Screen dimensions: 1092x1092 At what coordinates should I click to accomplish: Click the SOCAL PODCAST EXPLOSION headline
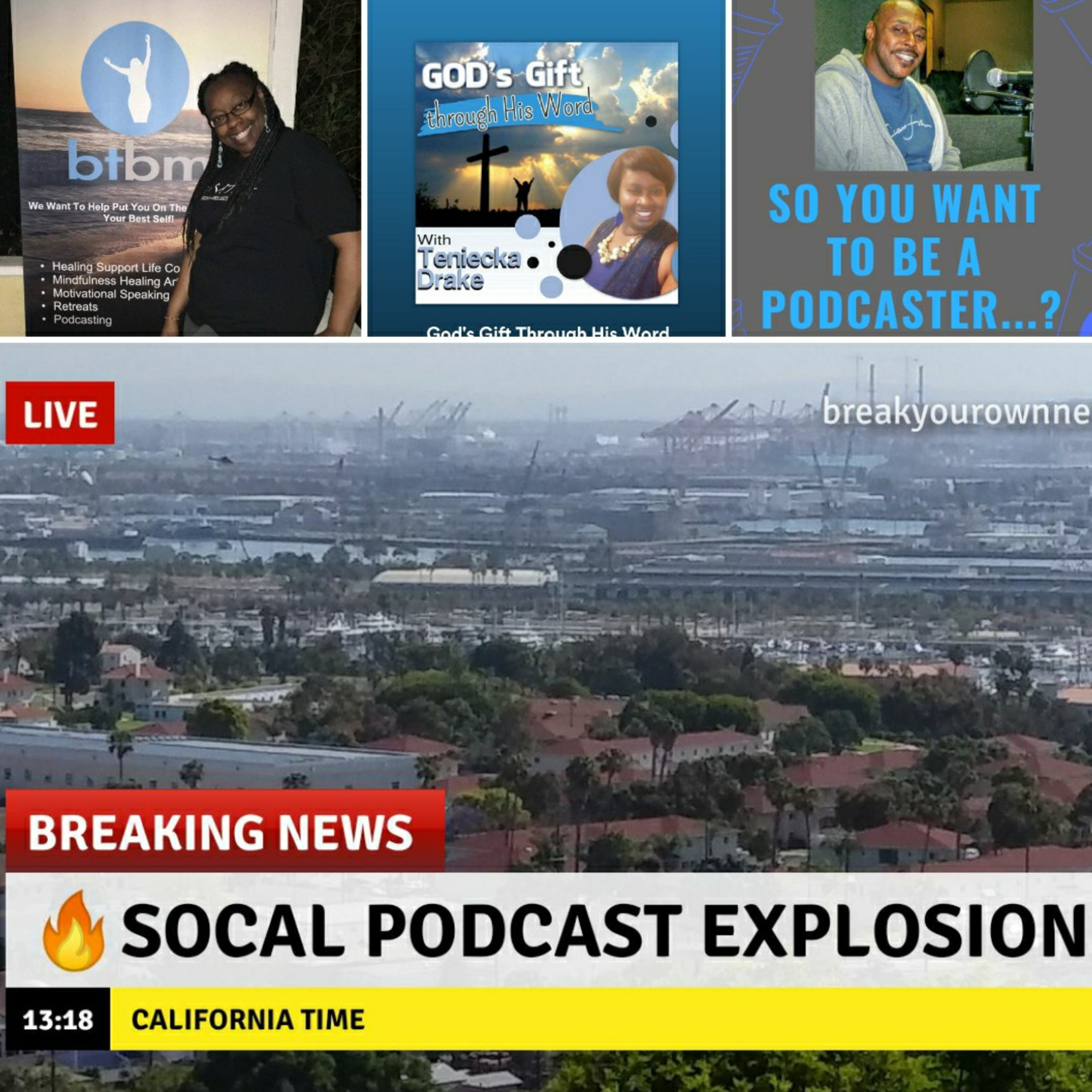[x=605, y=930]
